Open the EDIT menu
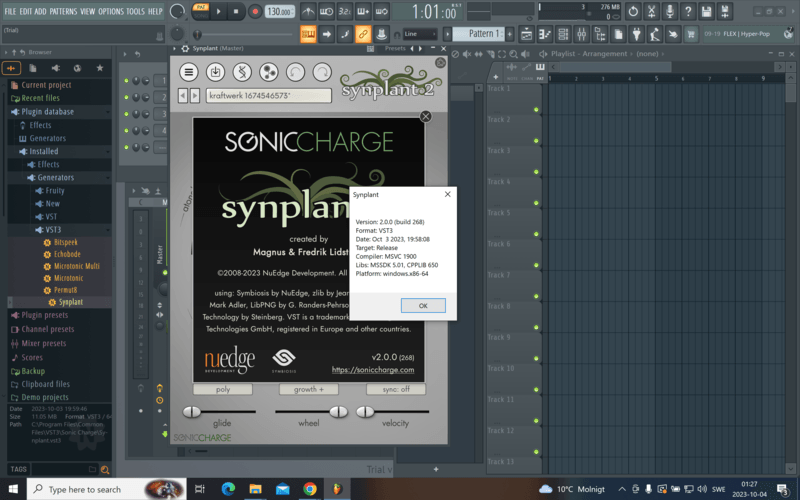 26,11
